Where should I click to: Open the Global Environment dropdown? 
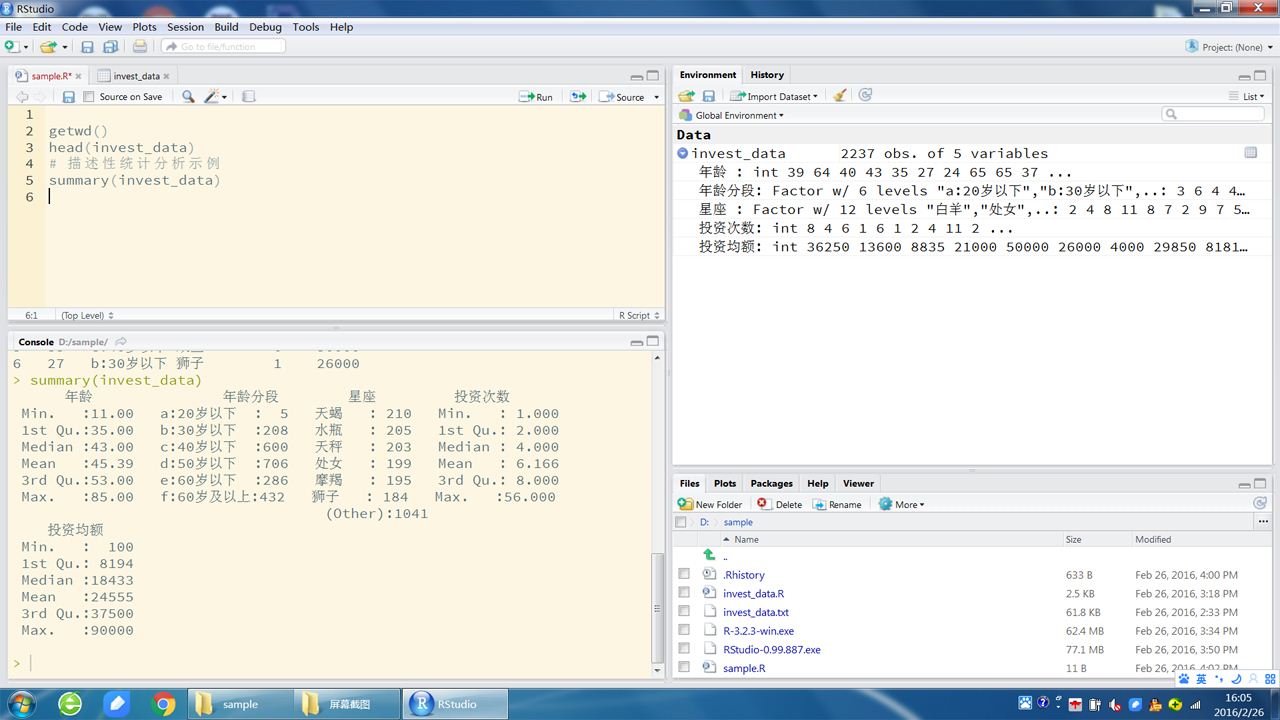(x=732, y=115)
